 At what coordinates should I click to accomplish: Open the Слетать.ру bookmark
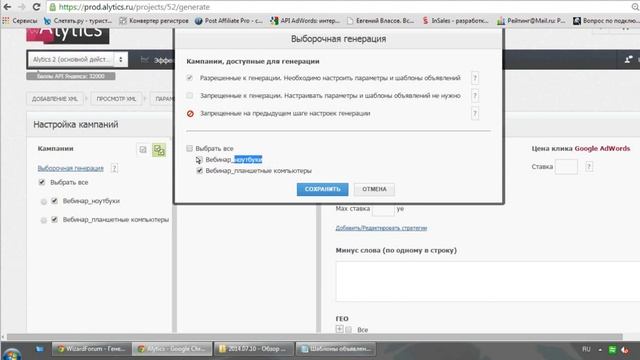point(78,20)
